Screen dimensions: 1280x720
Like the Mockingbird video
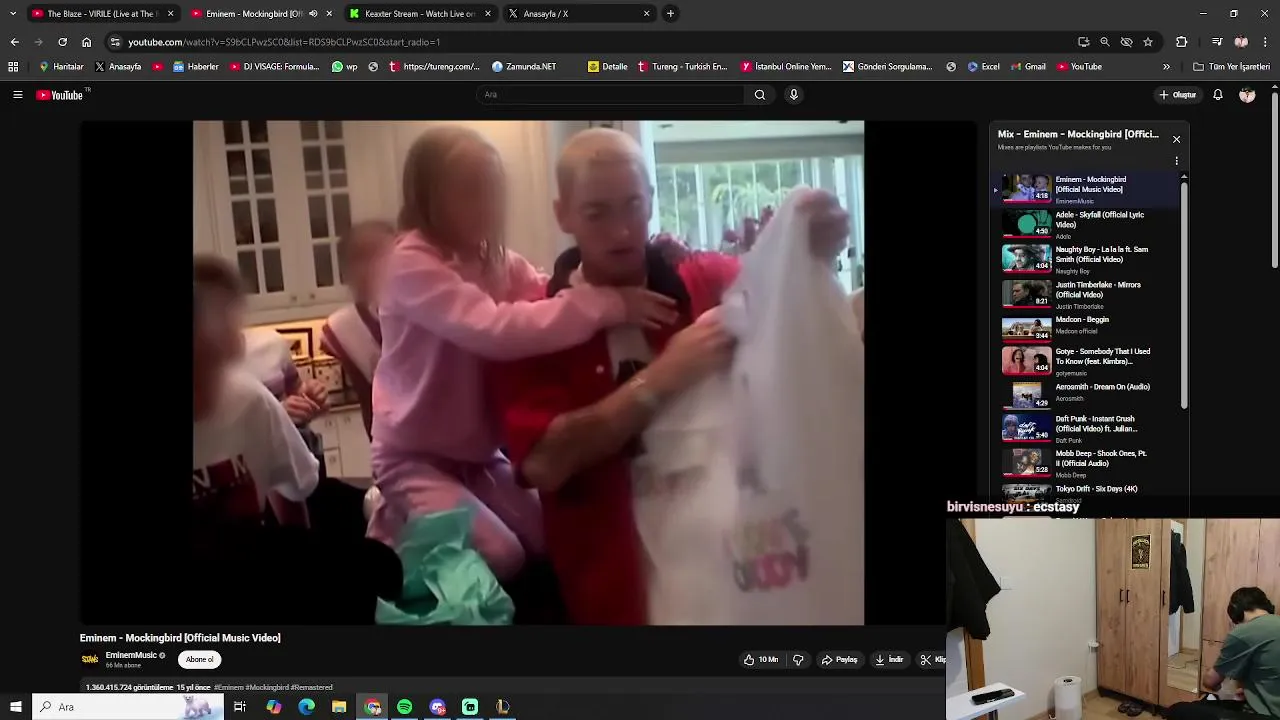pyautogui.click(x=761, y=660)
